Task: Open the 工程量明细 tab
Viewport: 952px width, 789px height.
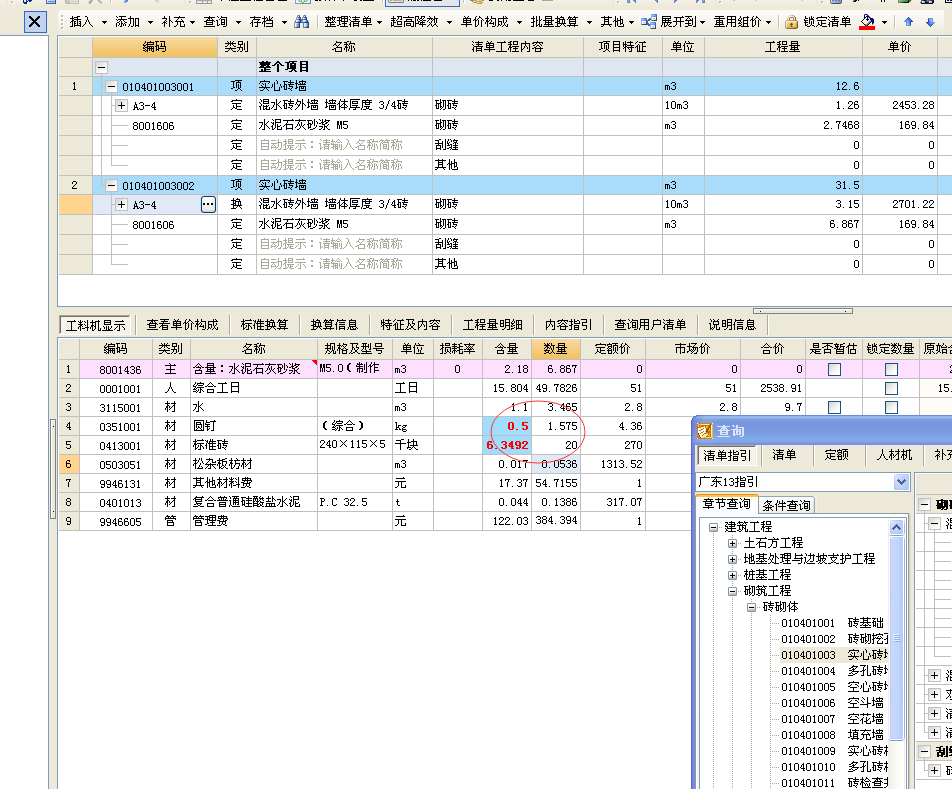Action: click(x=492, y=325)
